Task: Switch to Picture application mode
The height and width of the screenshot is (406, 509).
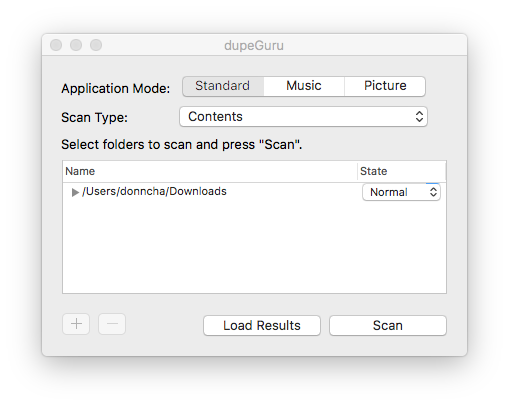Action: click(385, 86)
